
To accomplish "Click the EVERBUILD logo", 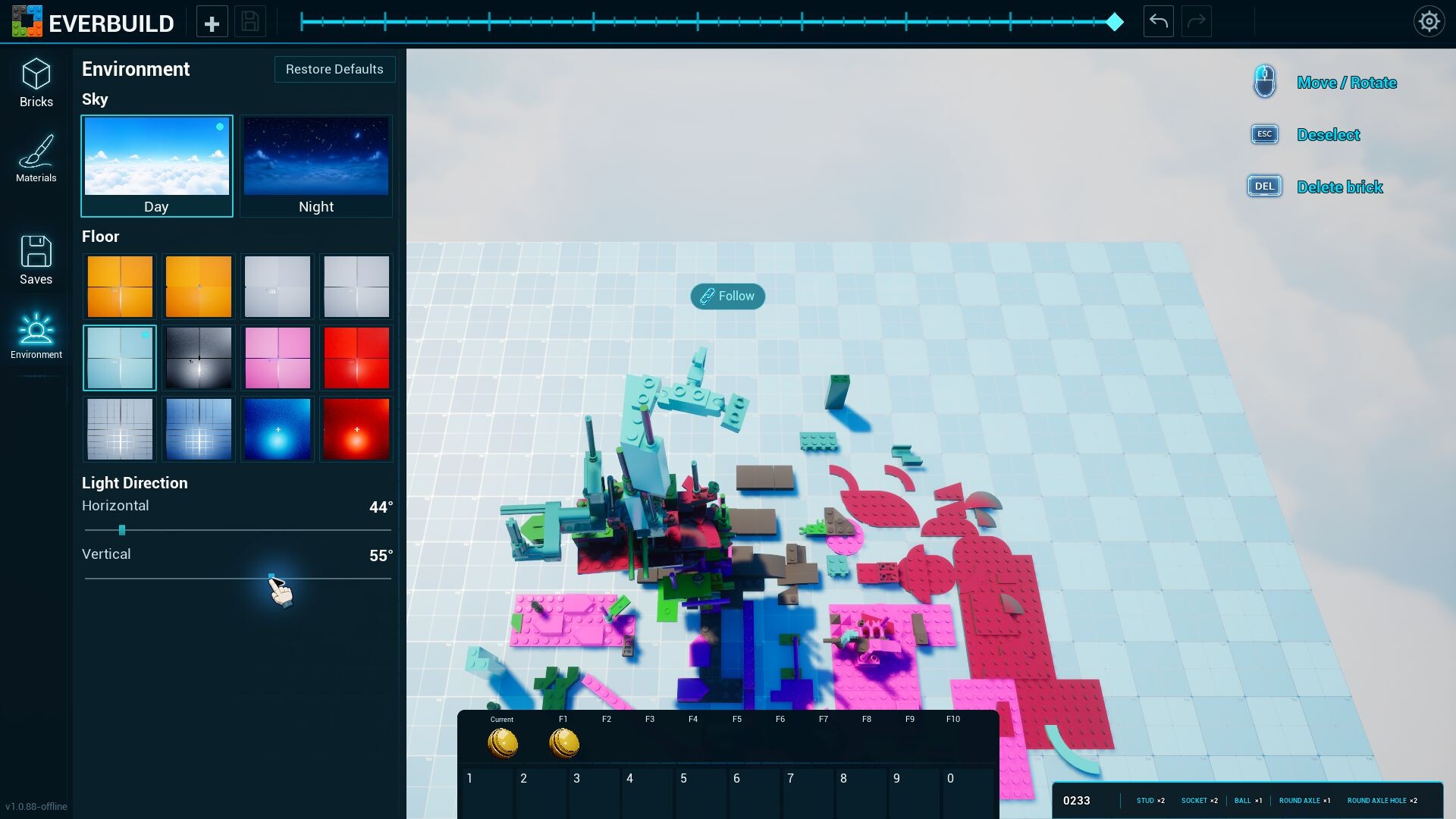I will click(x=93, y=23).
